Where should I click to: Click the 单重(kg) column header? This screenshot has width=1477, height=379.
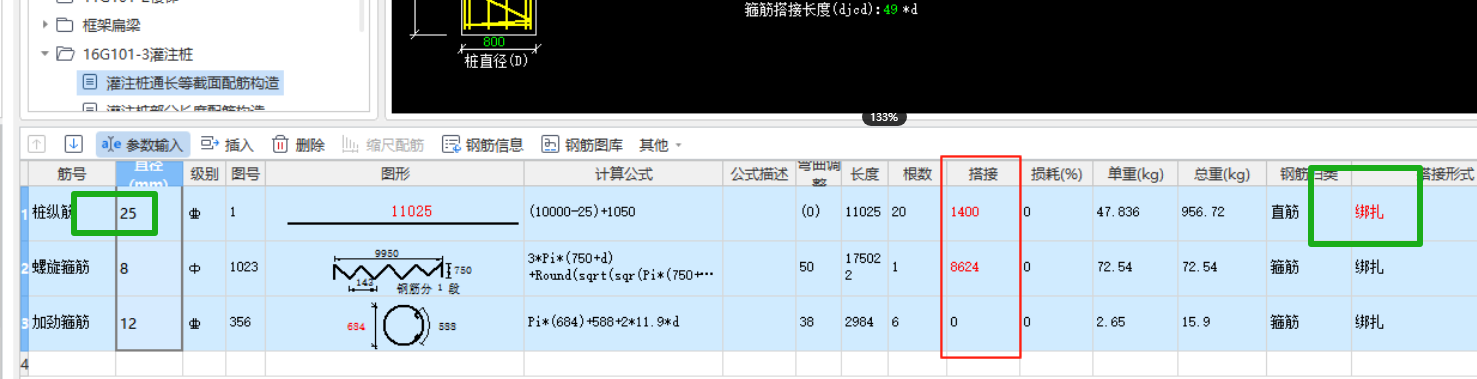pyautogui.click(x=1135, y=173)
